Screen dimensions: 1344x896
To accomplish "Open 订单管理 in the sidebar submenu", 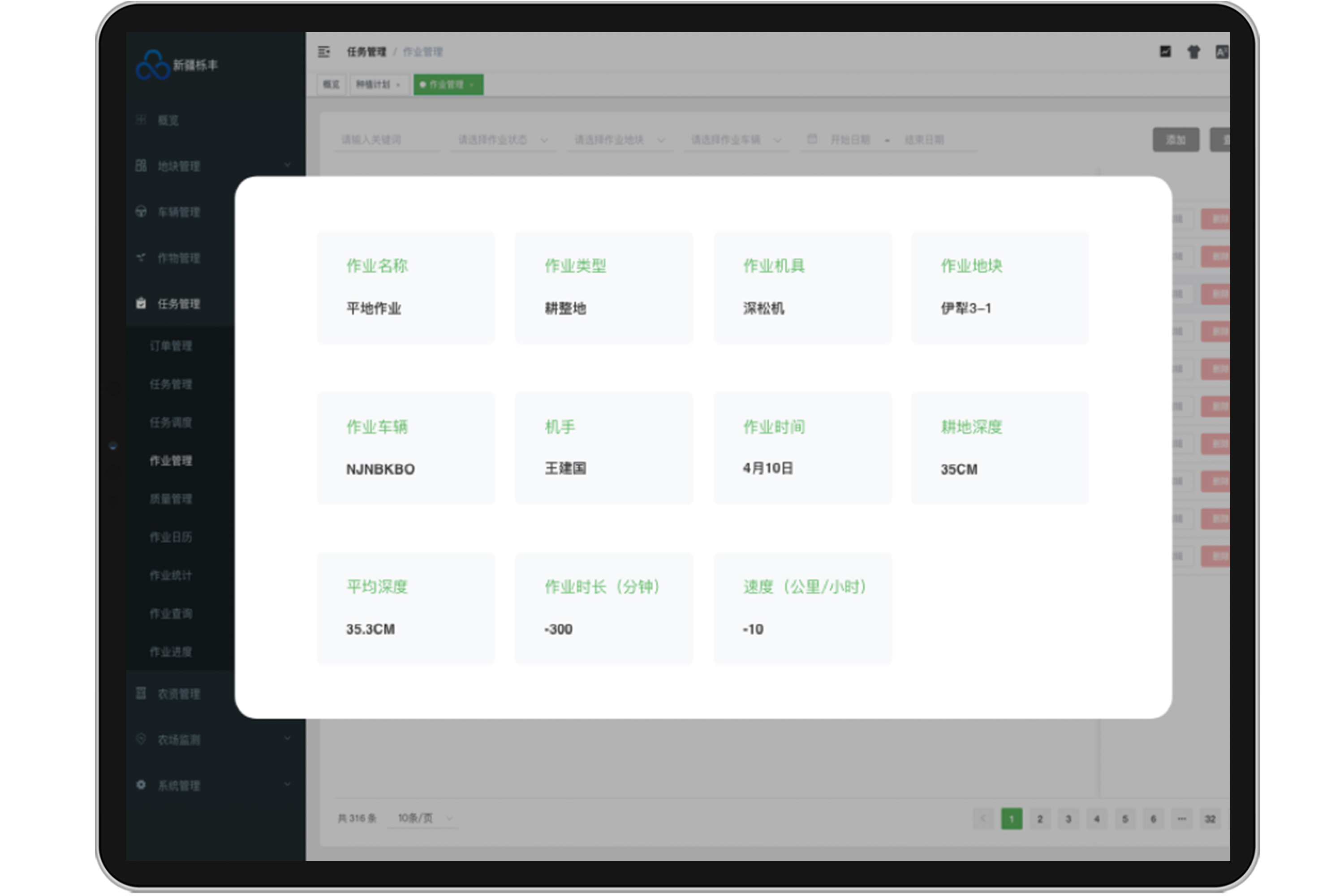I will click(x=171, y=346).
